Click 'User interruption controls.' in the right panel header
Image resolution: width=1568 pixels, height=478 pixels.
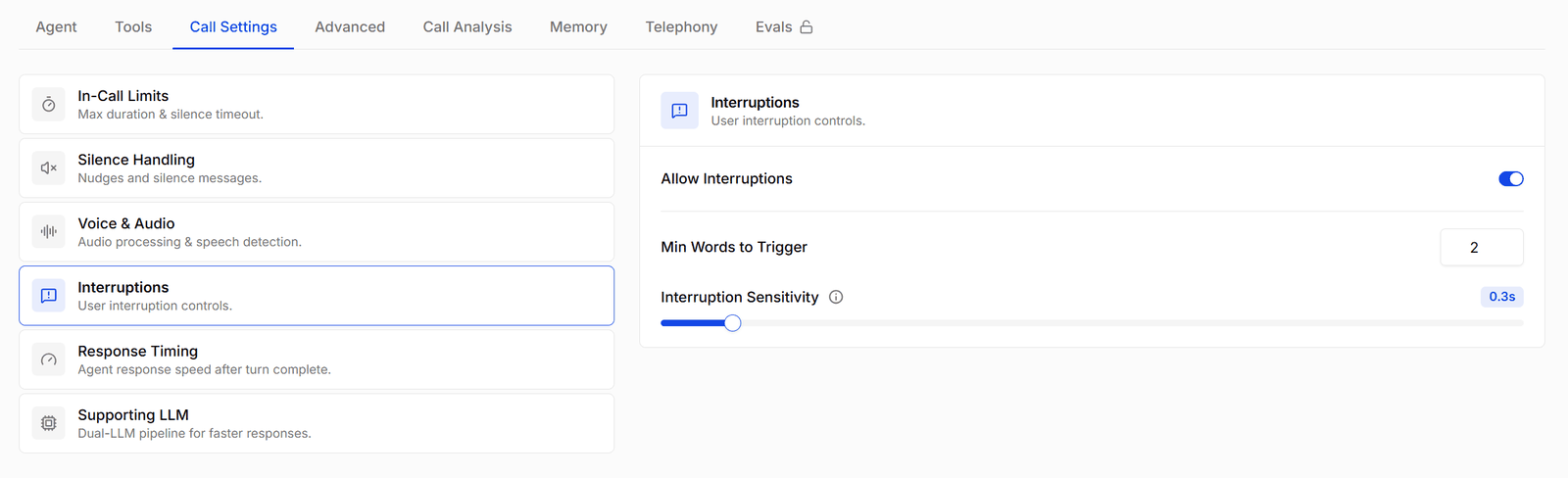(788, 120)
